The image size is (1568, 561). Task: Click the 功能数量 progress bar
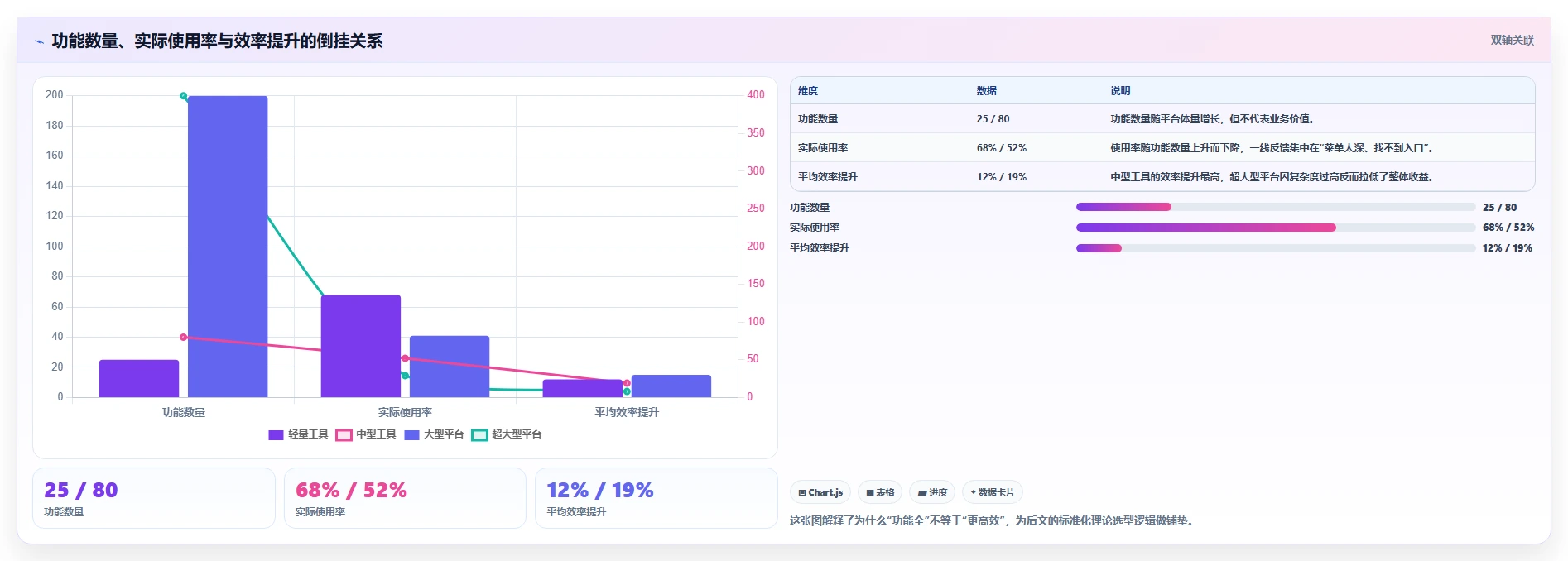pos(1276,207)
